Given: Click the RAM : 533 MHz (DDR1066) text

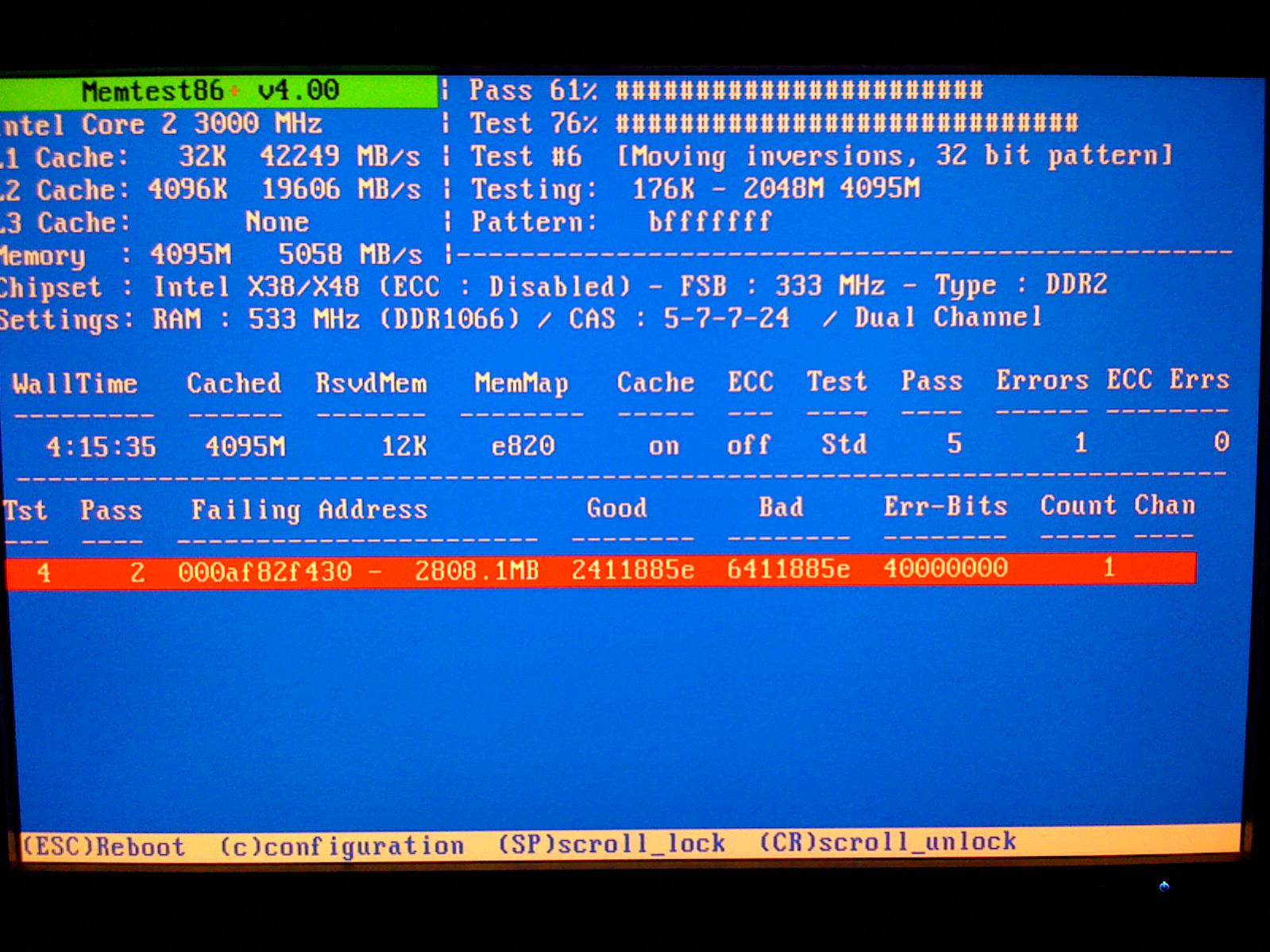Looking at the screenshot, I should (336, 319).
